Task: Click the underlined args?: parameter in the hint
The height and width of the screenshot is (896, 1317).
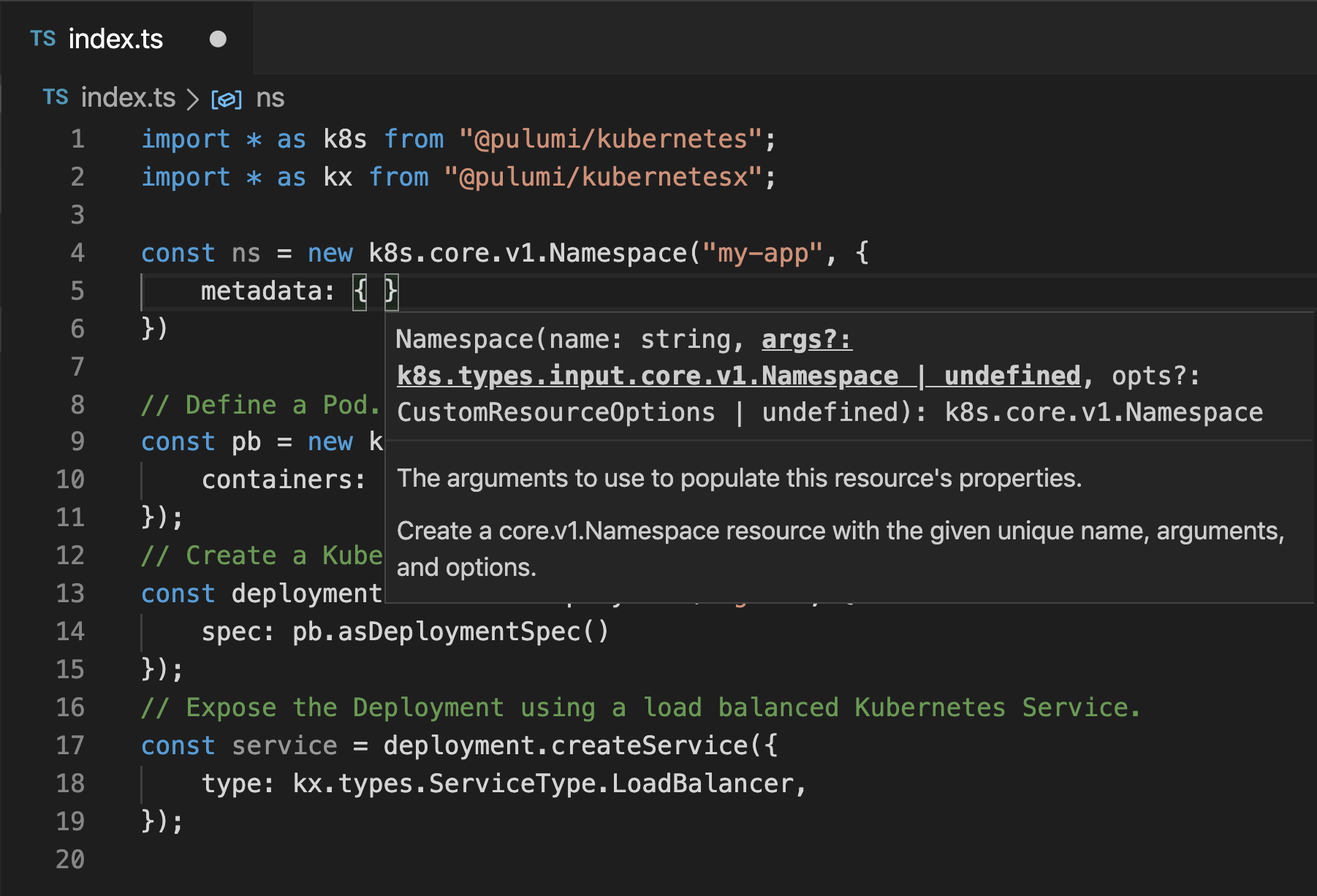Action: 806,340
